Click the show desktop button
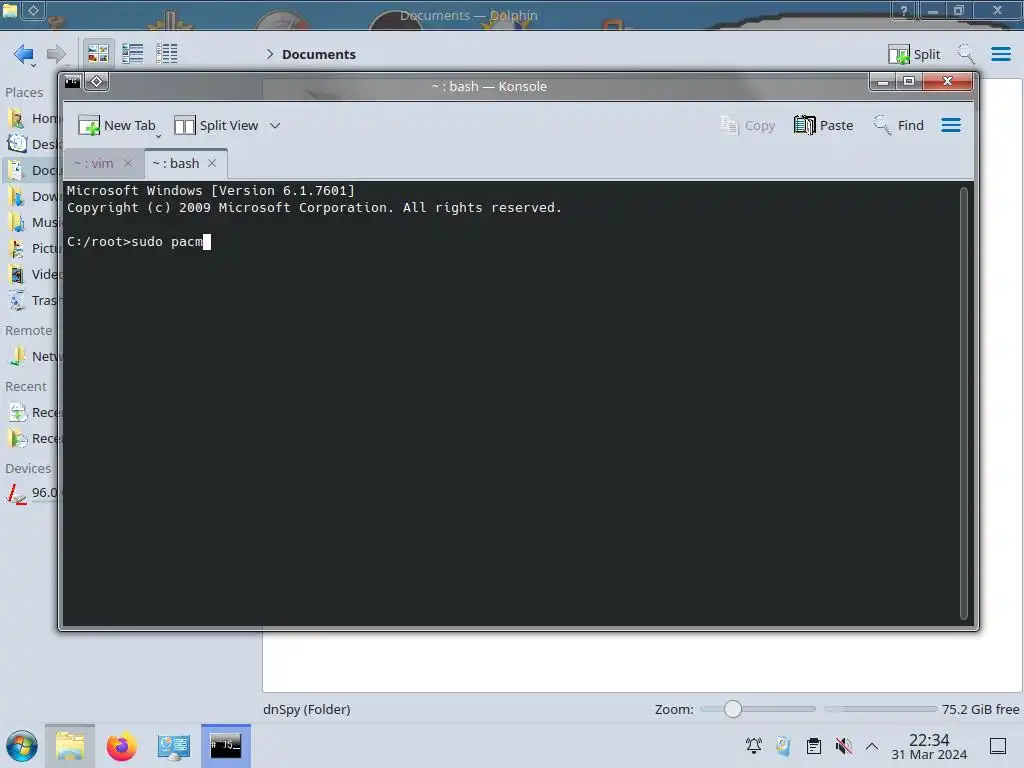 [998, 746]
